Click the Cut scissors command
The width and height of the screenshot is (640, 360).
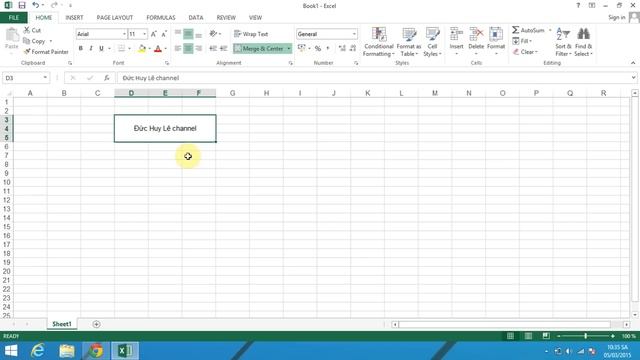point(32,30)
